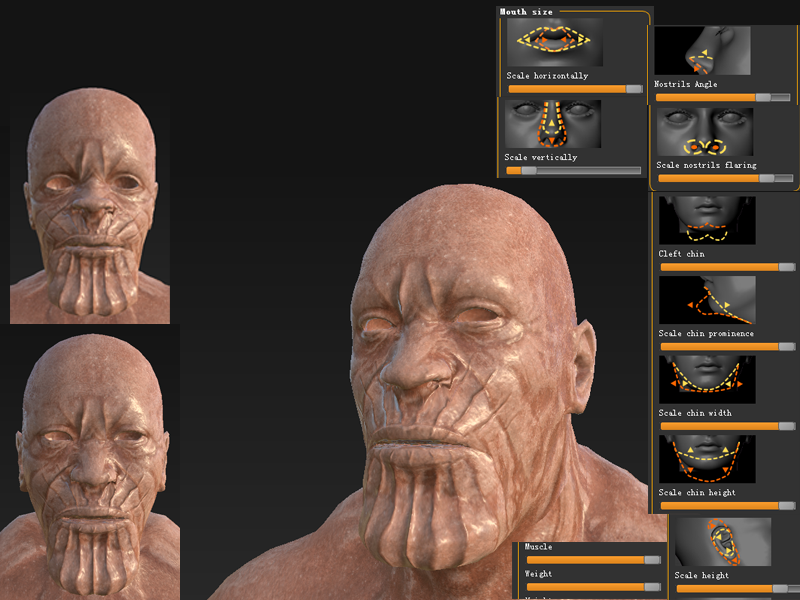Click the Cleft chin label
Image resolution: width=800 pixels, height=600 pixels.
tap(682, 254)
